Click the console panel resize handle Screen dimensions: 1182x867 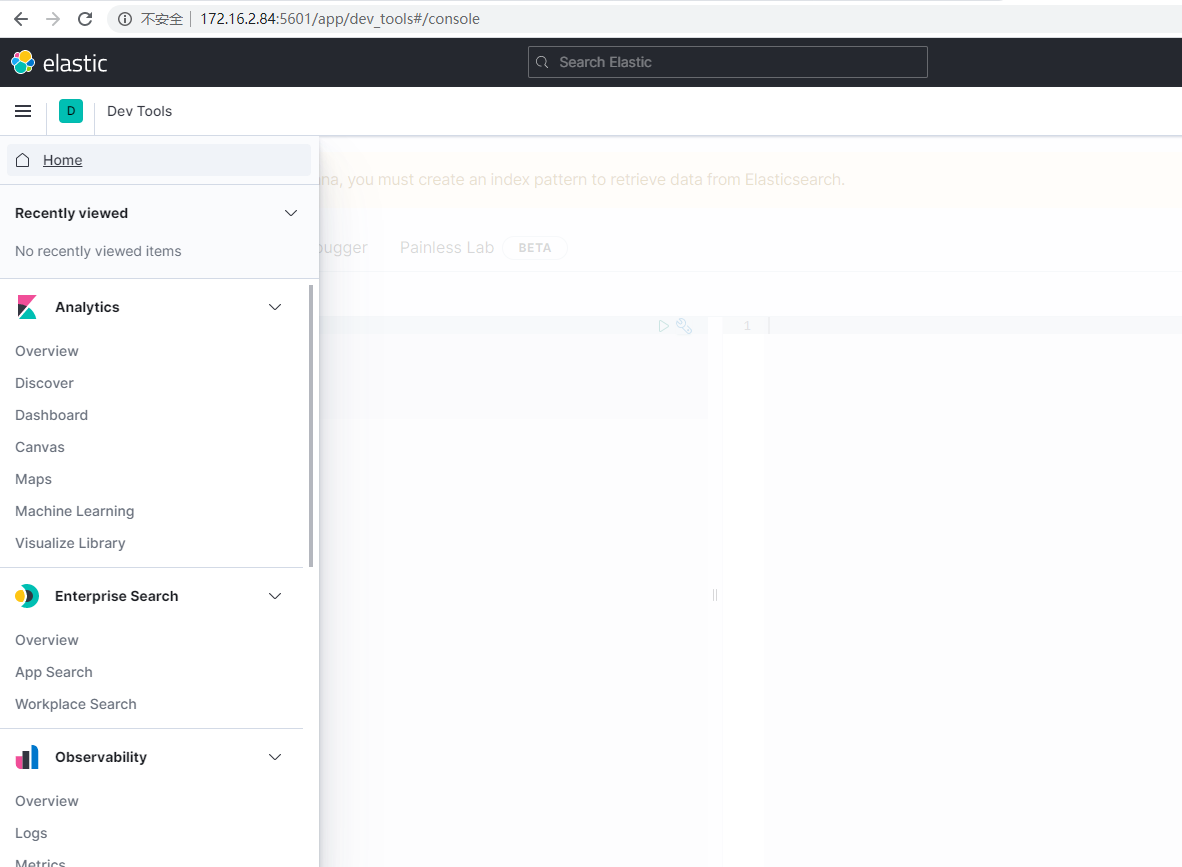pos(715,595)
